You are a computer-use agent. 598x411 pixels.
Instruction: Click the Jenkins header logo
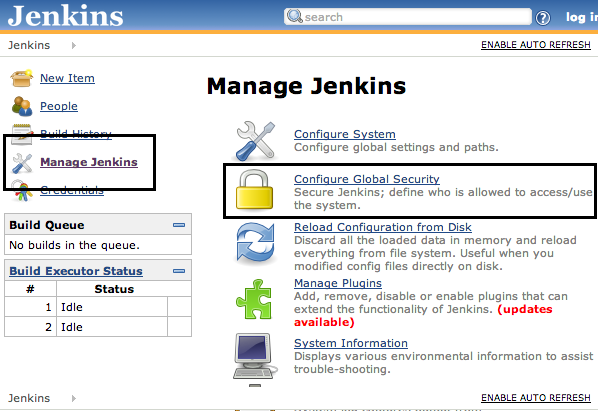pyautogui.click(x=66, y=16)
